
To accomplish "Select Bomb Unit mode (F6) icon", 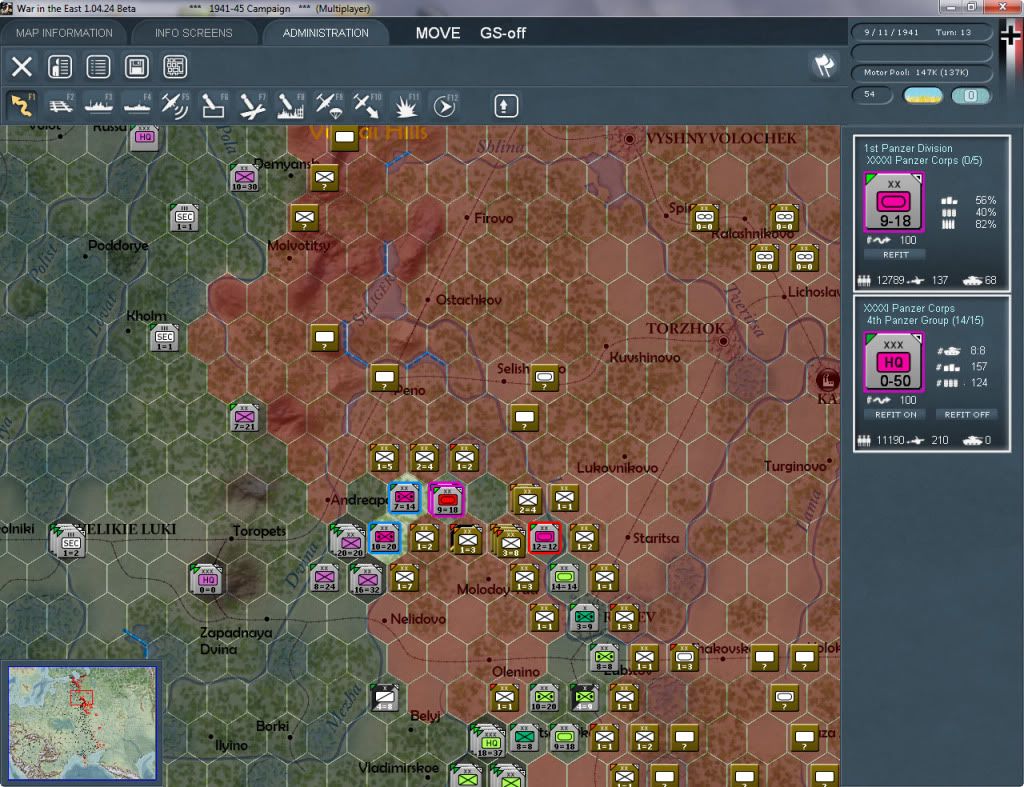I will [x=214, y=105].
